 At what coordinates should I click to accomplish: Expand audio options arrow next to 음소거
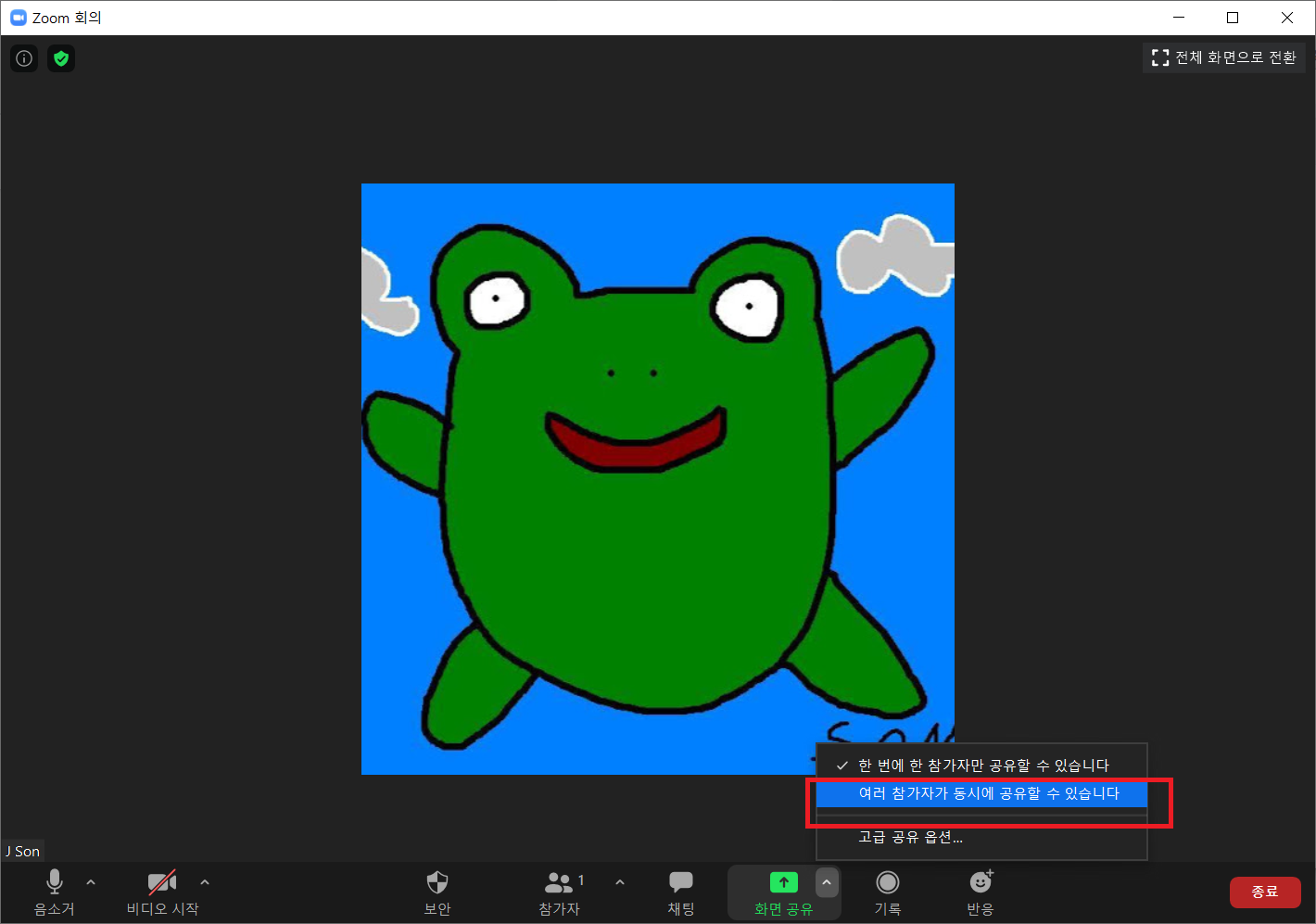coord(91,882)
